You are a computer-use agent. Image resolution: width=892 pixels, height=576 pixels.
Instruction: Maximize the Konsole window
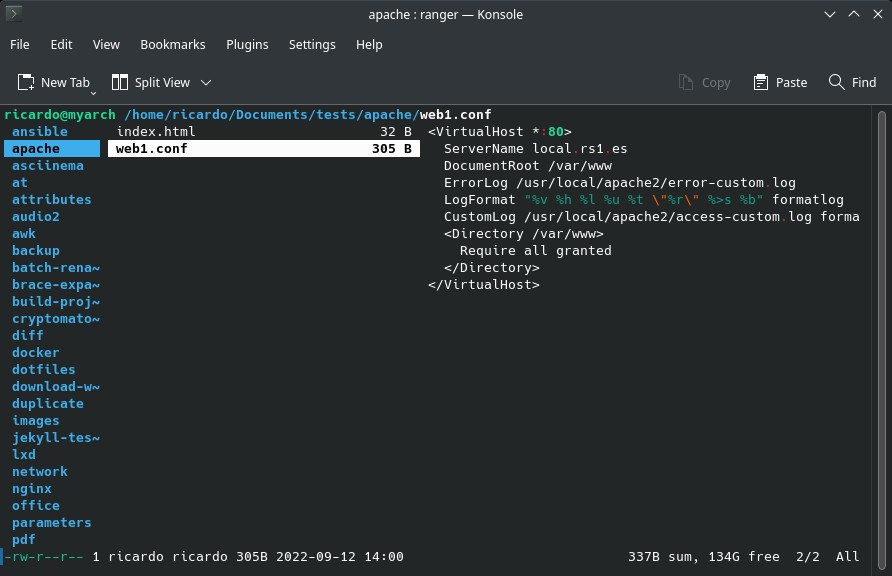pyautogui.click(x=854, y=14)
